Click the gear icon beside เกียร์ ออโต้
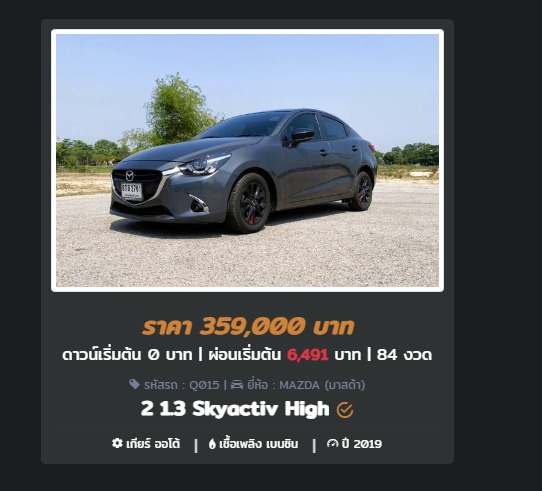The height and width of the screenshot is (491, 542). point(117,443)
